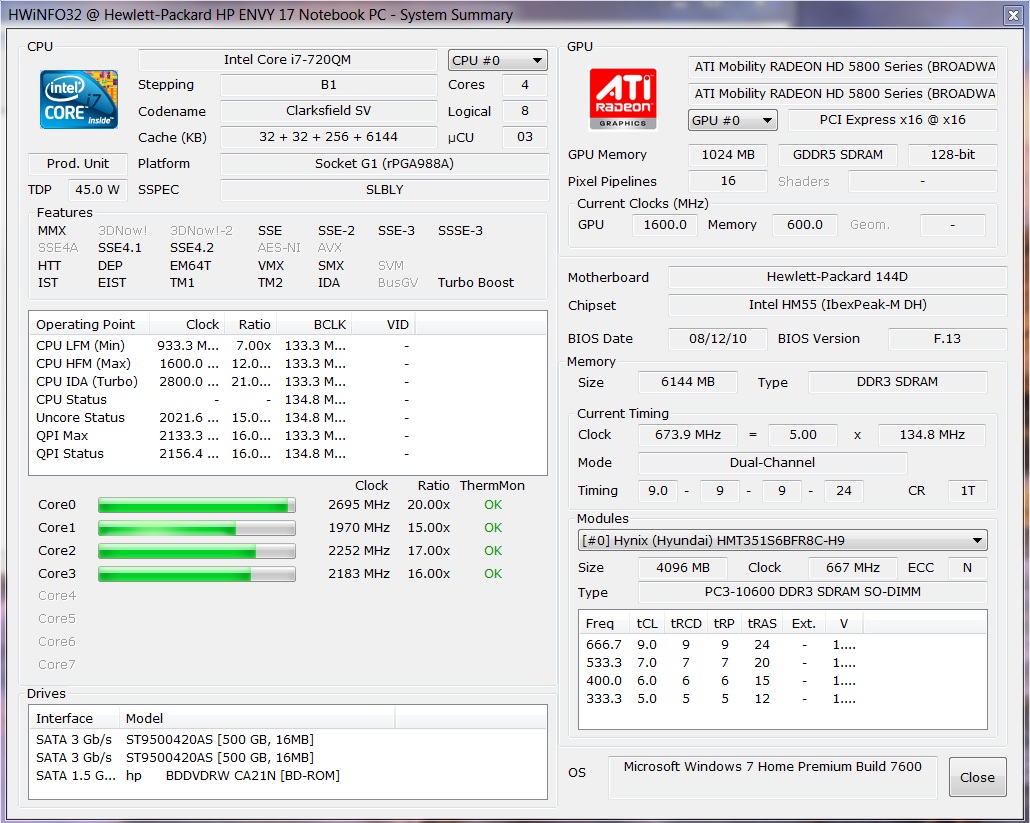Click the 666.7 frequency timing row

782,645
